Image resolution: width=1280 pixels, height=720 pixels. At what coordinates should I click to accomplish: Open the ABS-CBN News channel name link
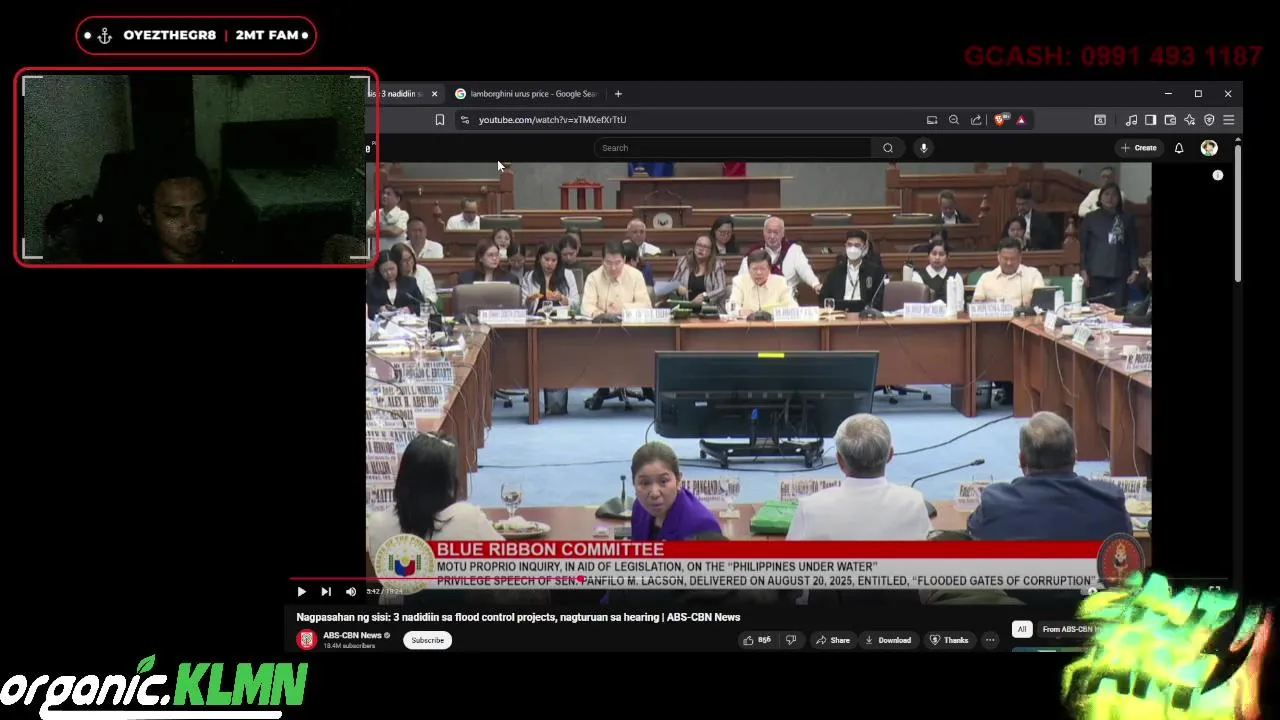coord(352,635)
